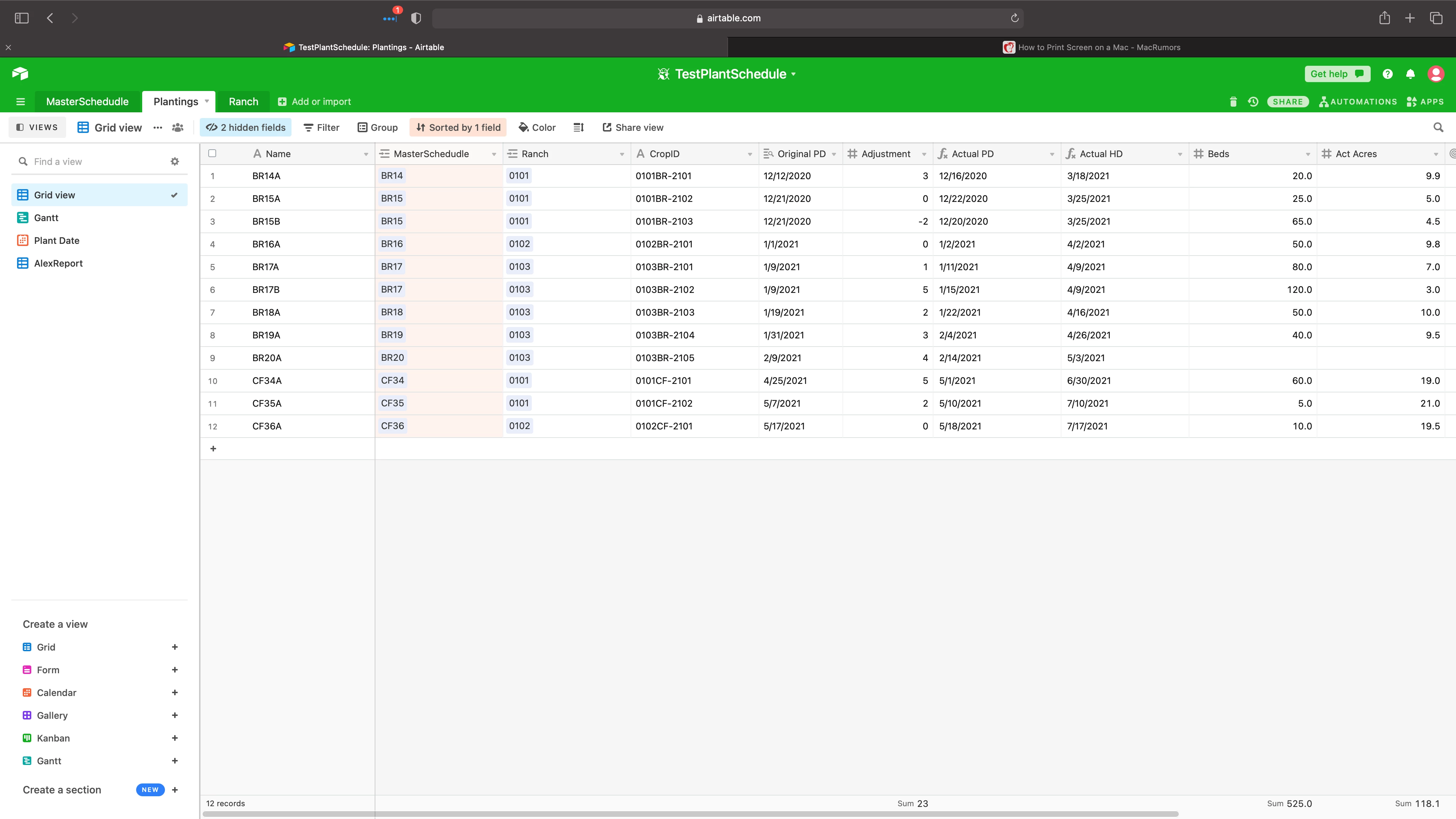
Task: Open Actual PD column dropdown arrow
Action: click(1052, 154)
